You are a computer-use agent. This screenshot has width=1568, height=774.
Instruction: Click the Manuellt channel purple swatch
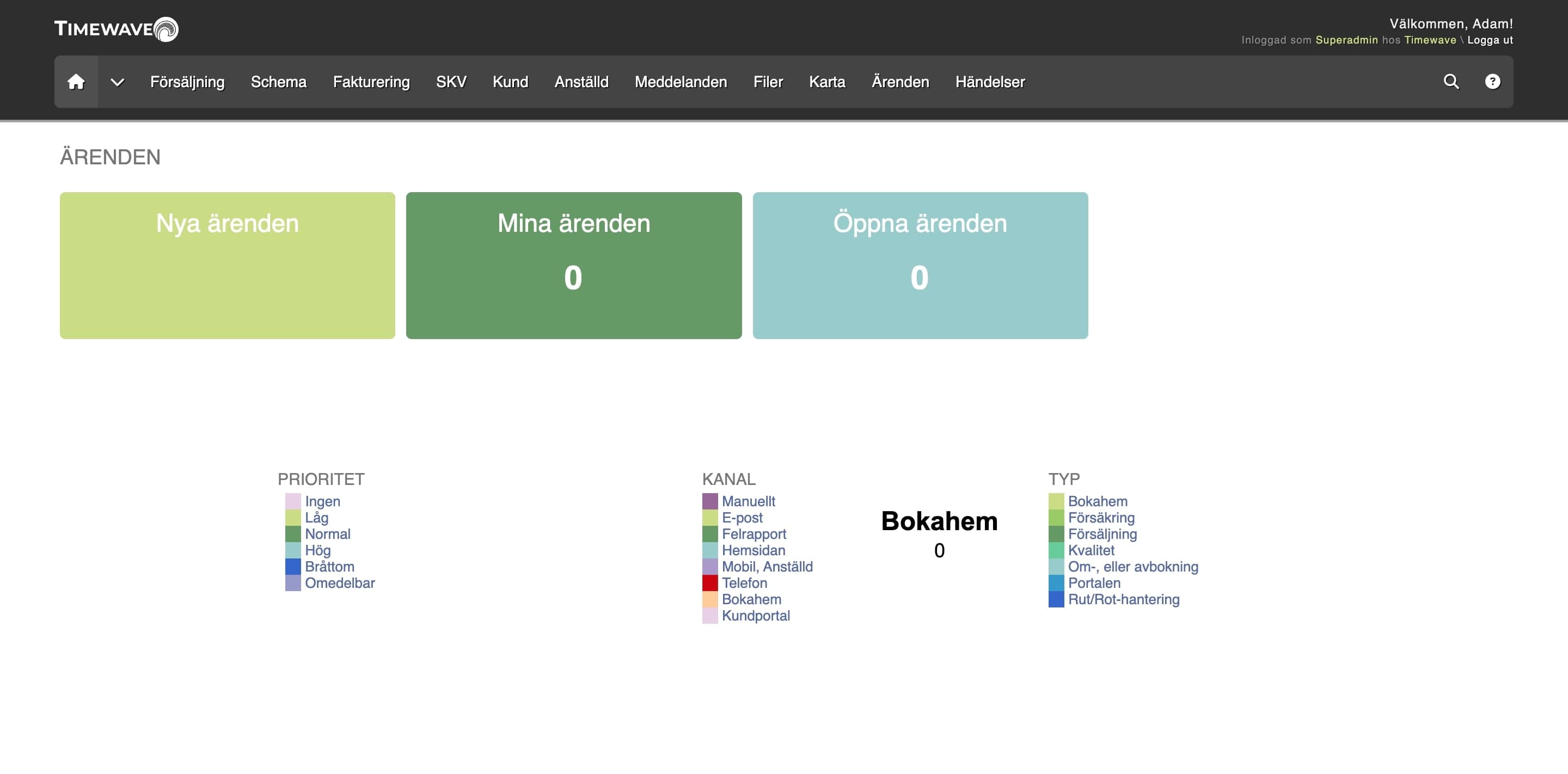click(710, 501)
